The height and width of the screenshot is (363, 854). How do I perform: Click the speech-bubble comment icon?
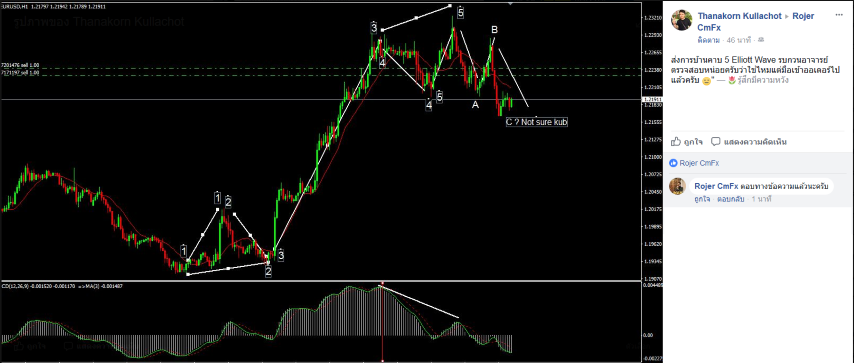[x=716, y=142]
